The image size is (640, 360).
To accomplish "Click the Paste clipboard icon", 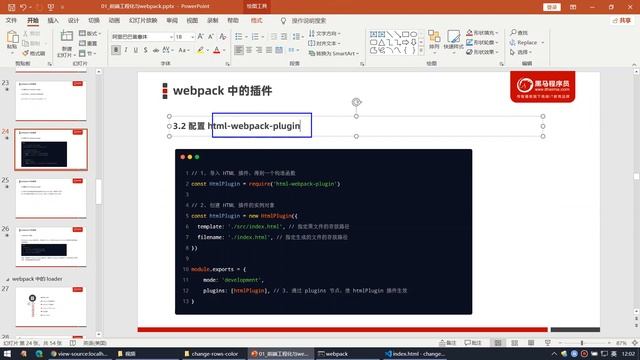I will click(12, 38).
